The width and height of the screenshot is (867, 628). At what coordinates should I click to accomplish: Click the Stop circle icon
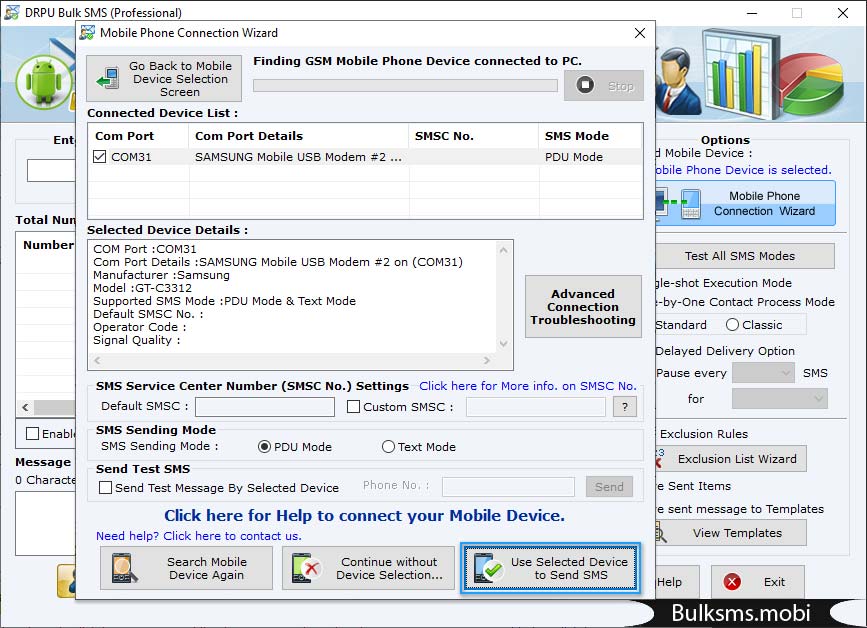click(585, 85)
